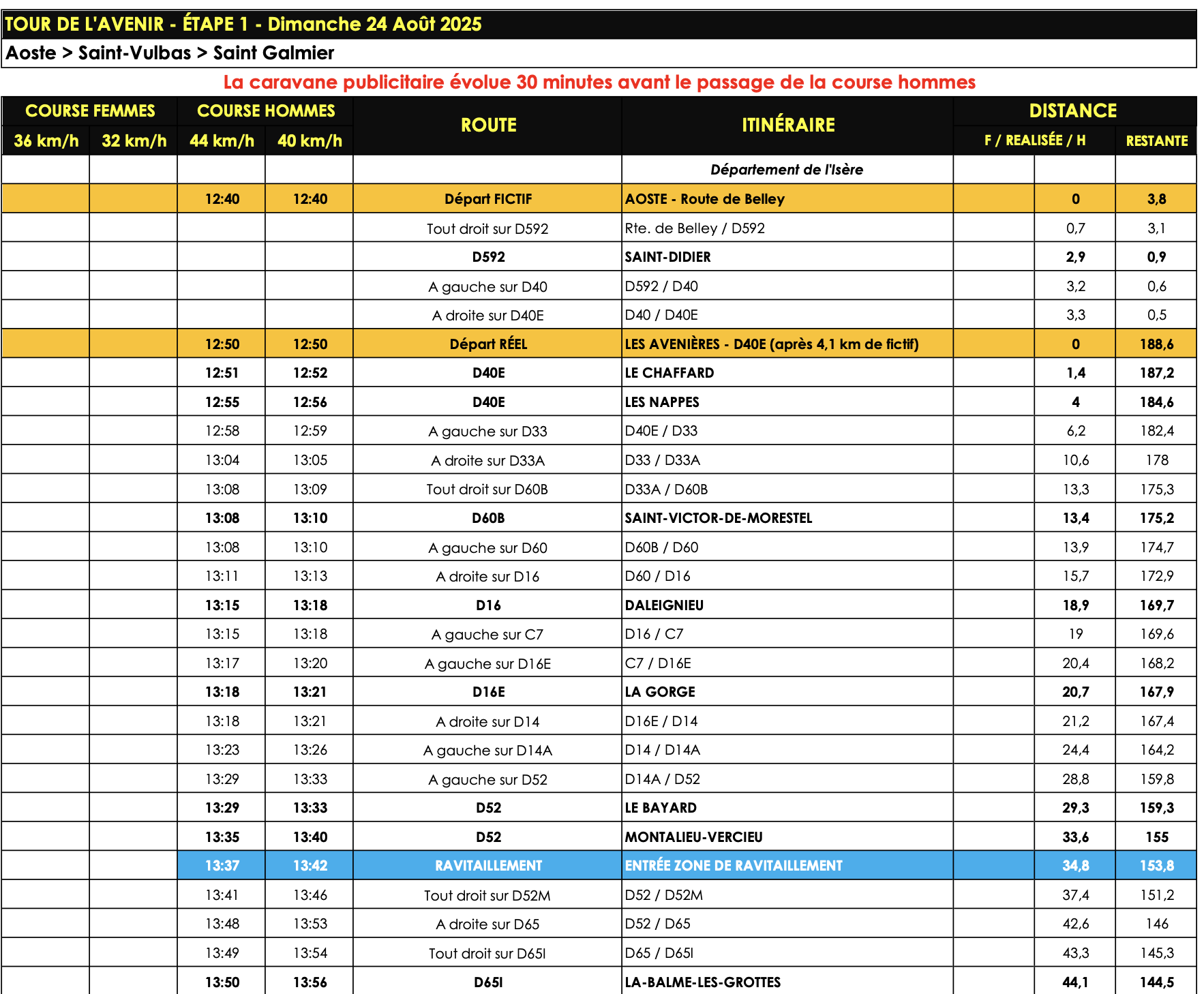Click remaining distance '188,6'

pyautogui.click(x=1156, y=344)
